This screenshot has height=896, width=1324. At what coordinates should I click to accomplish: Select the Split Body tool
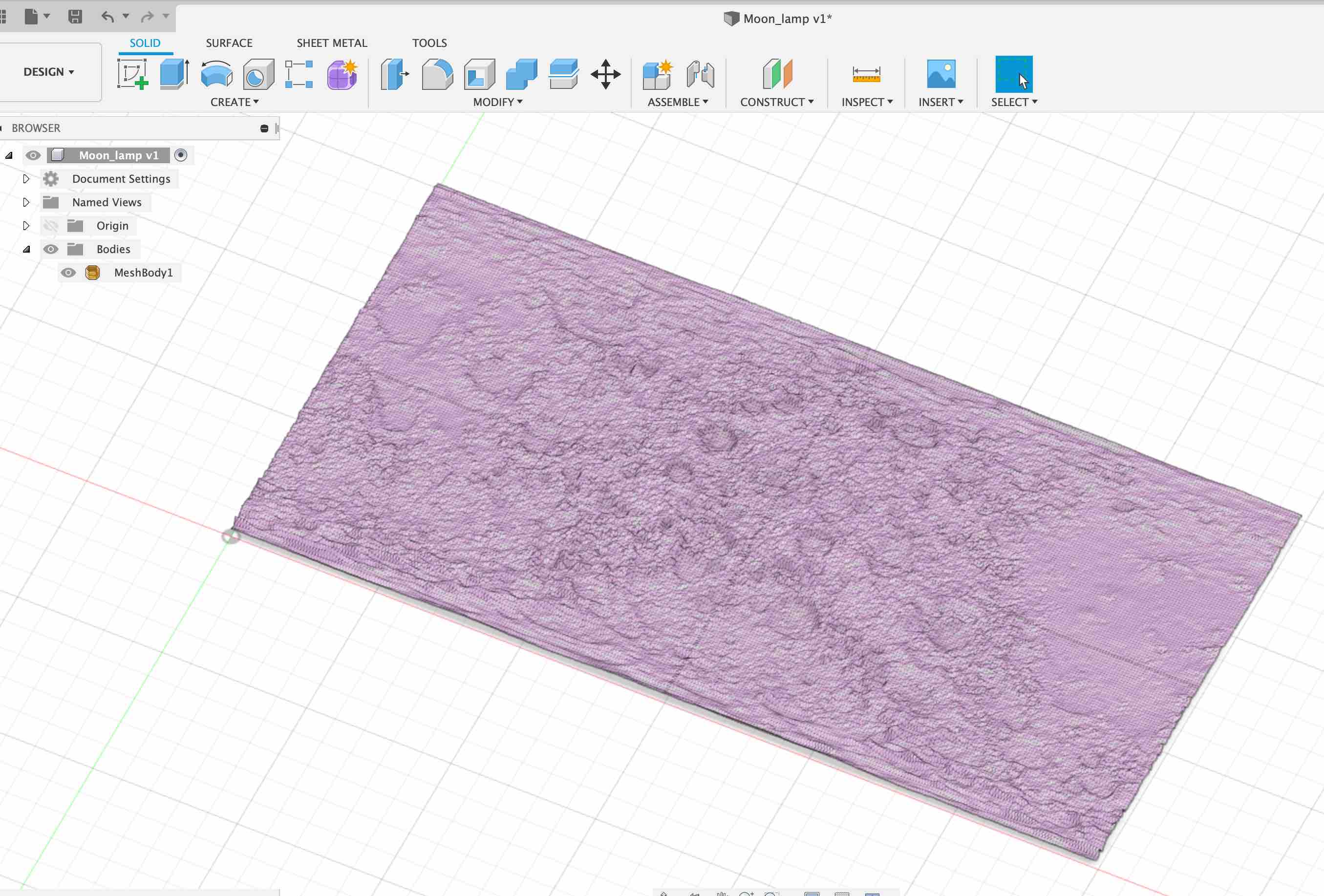(x=563, y=74)
